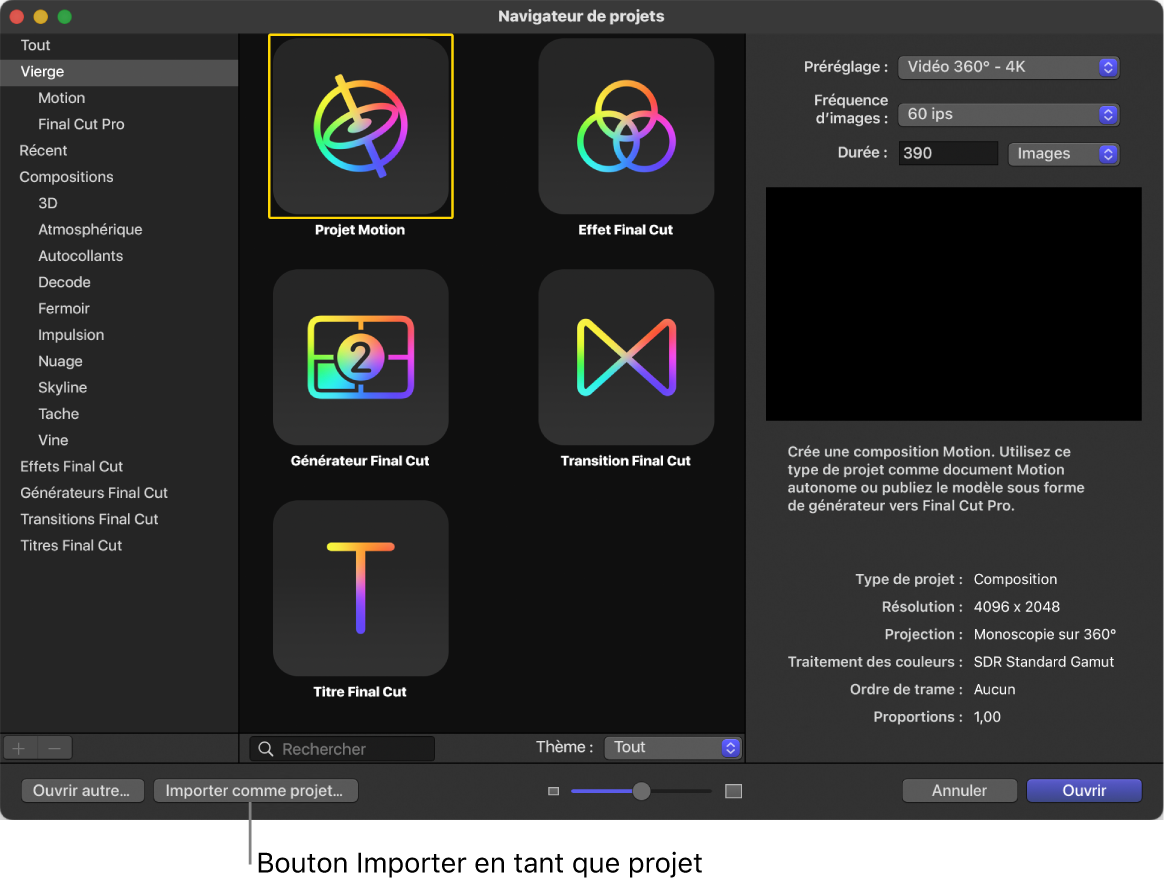Click the magnifier icon in the search field
This screenshot has height=883, width=1165.
(265, 748)
